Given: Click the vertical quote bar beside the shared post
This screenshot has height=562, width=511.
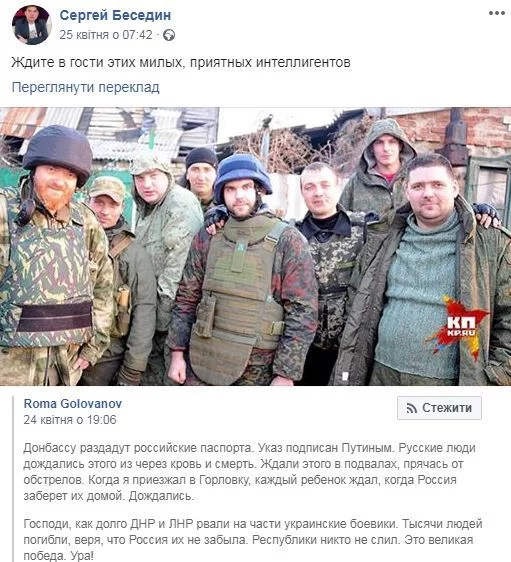Looking at the screenshot, I should coord(13,479).
